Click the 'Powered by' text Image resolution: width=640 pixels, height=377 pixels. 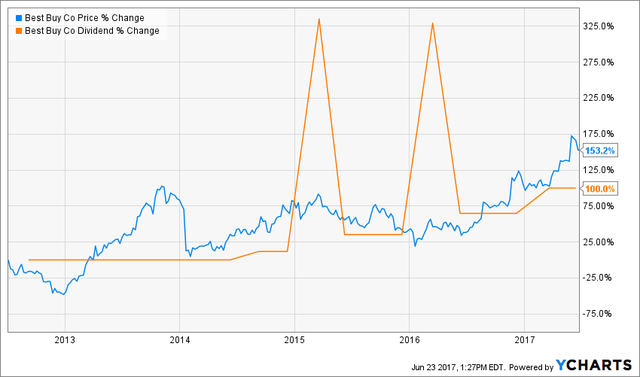click(x=531, y=367)
